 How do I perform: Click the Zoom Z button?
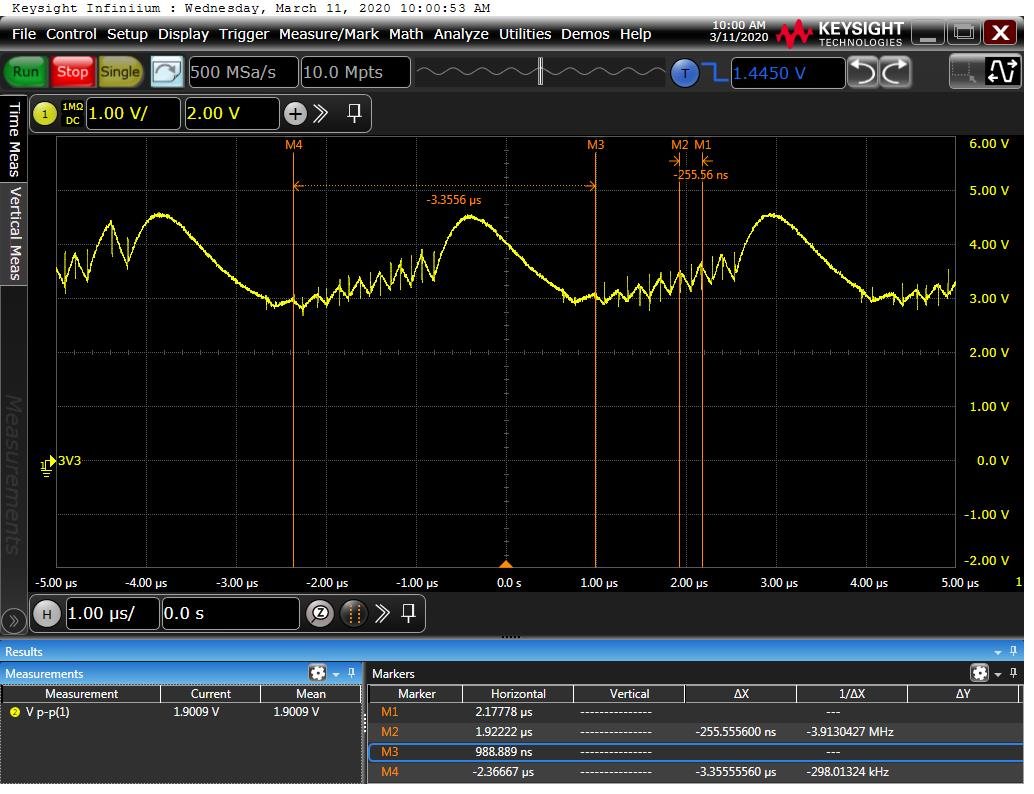tap(320, 614)
